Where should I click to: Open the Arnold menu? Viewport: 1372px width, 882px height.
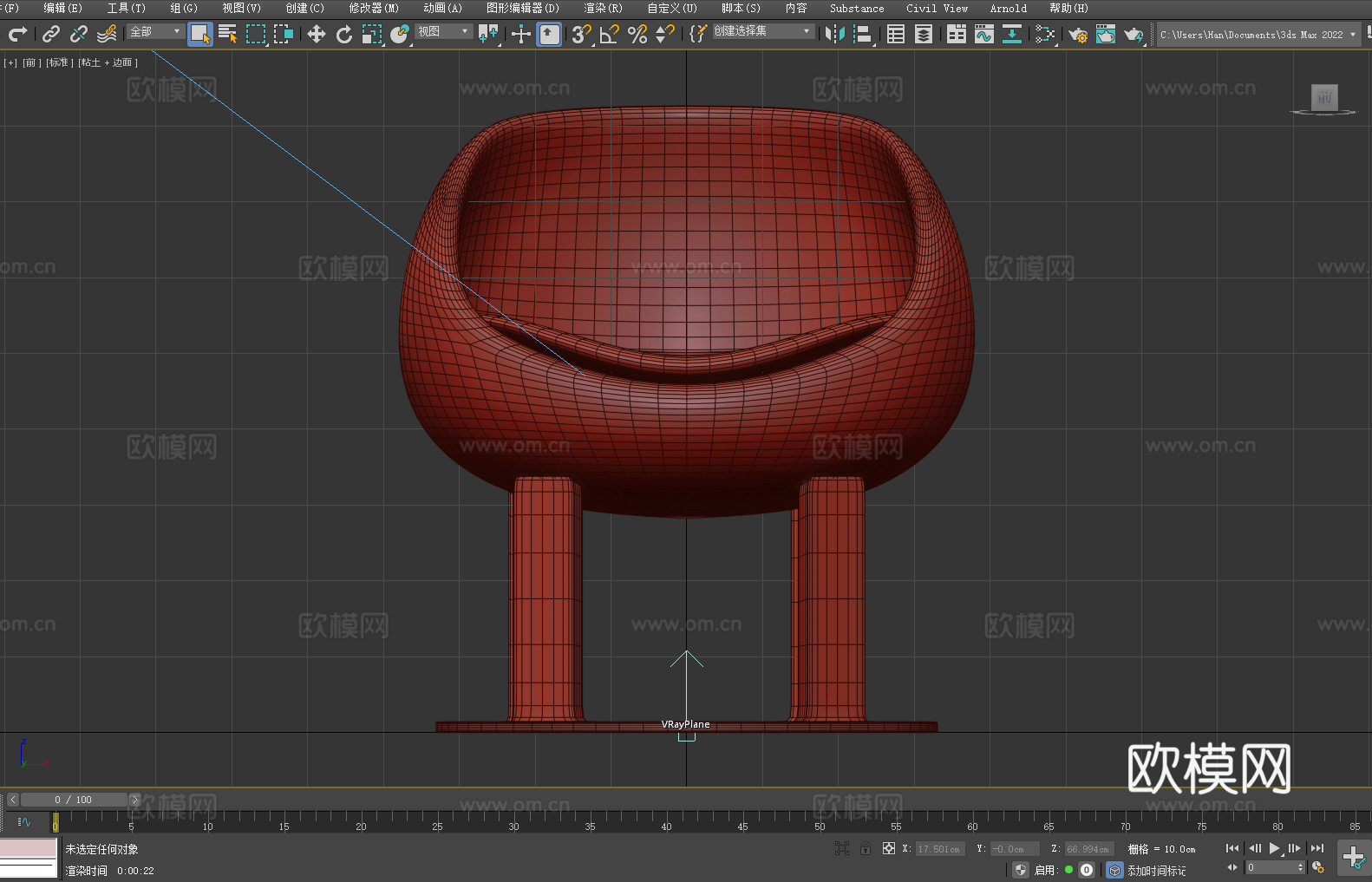1008,8
